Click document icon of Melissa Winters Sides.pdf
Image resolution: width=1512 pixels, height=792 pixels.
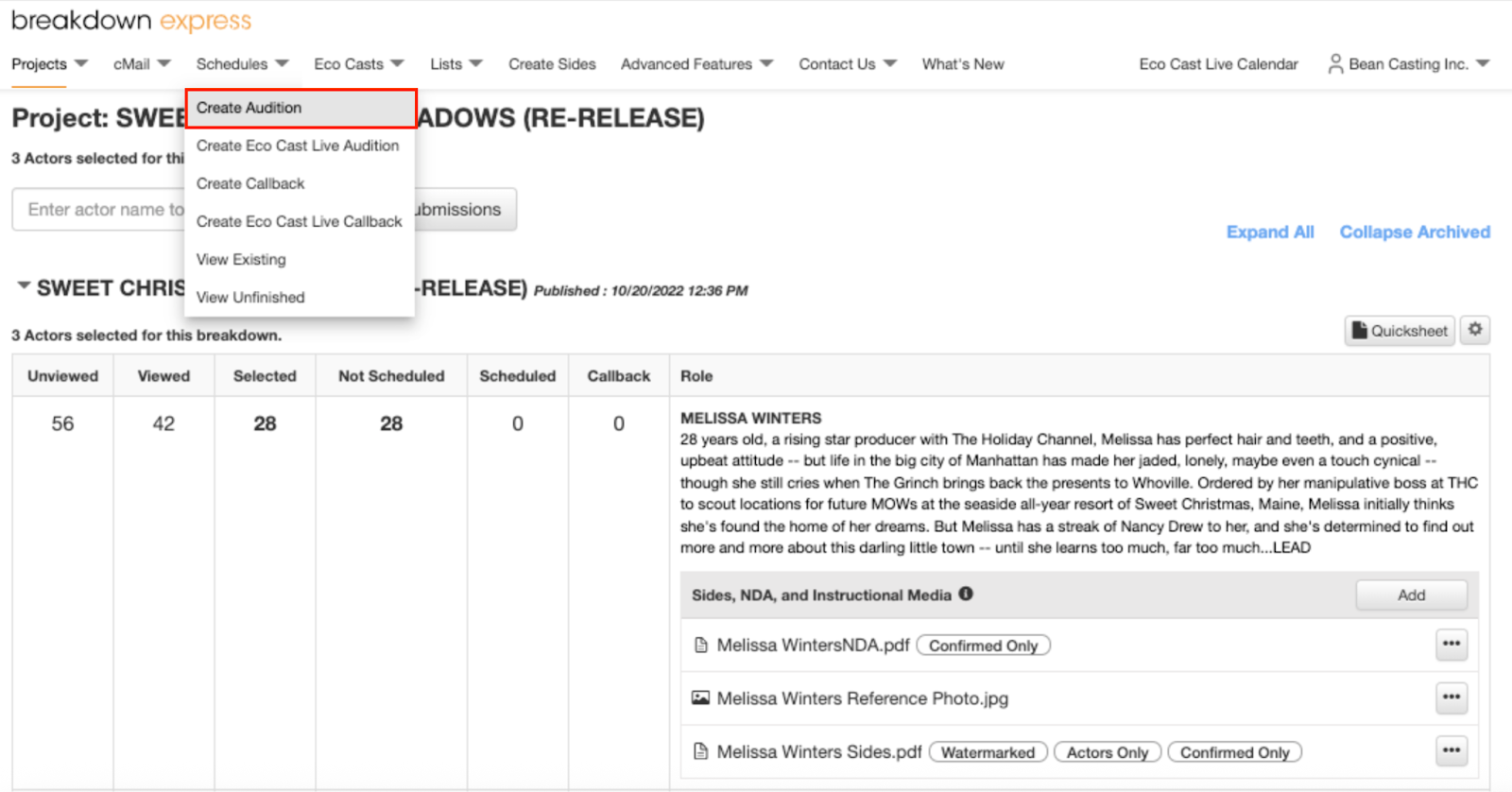[x=701, y=752]
